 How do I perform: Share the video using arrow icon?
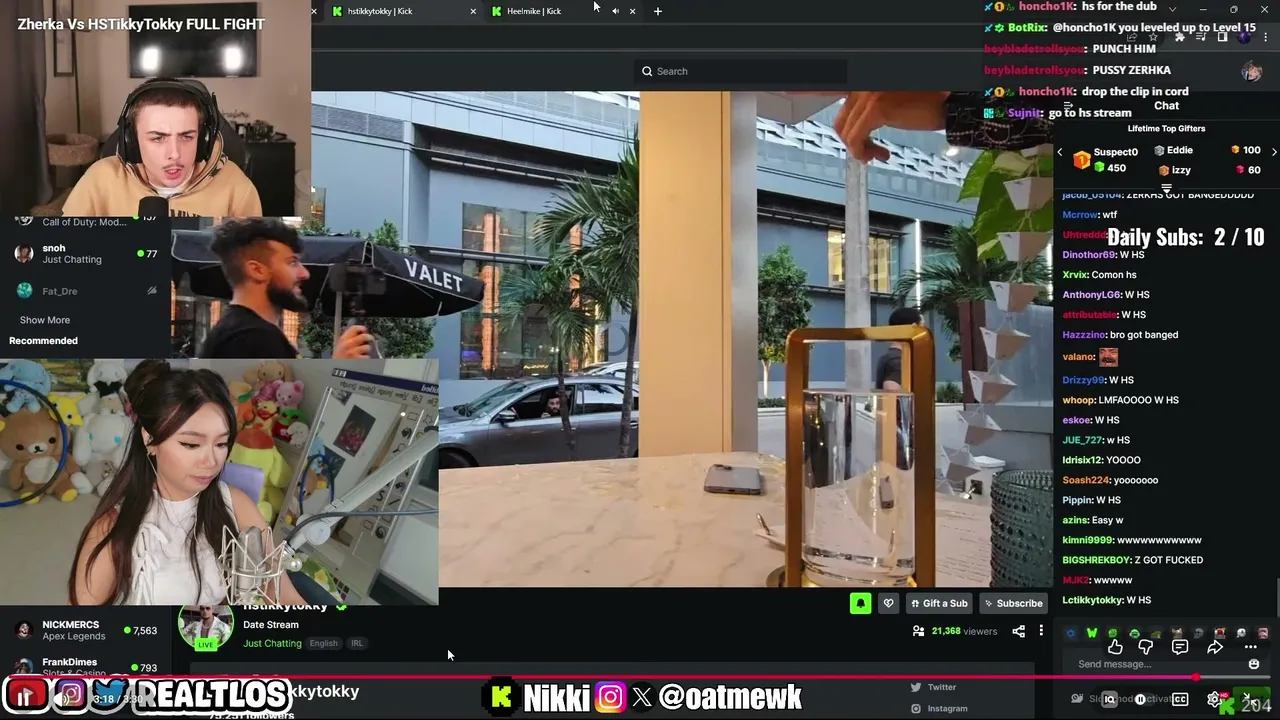pos(1215,647)
